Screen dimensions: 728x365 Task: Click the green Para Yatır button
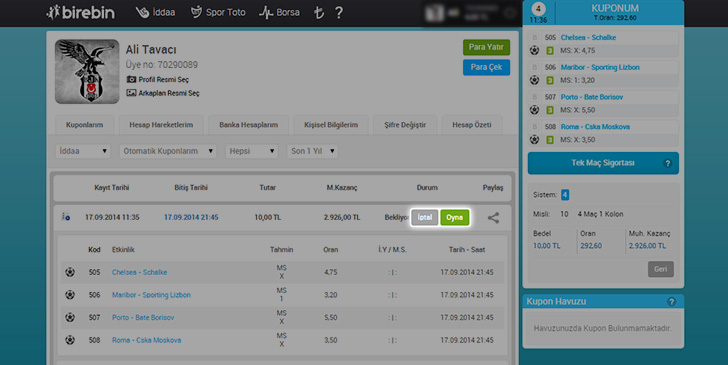click(x=486, y=47)
